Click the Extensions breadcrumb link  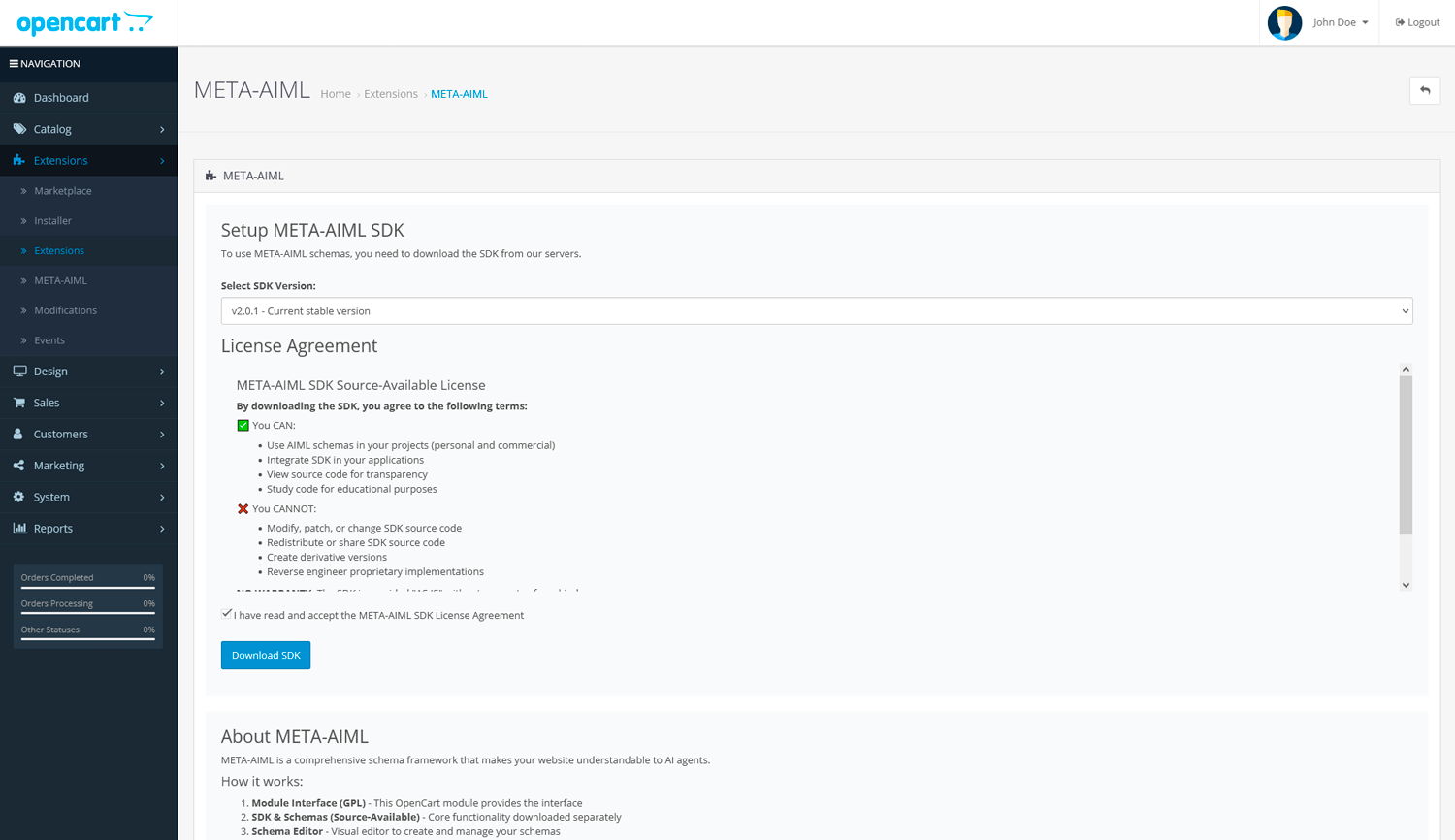pos(391,94)
